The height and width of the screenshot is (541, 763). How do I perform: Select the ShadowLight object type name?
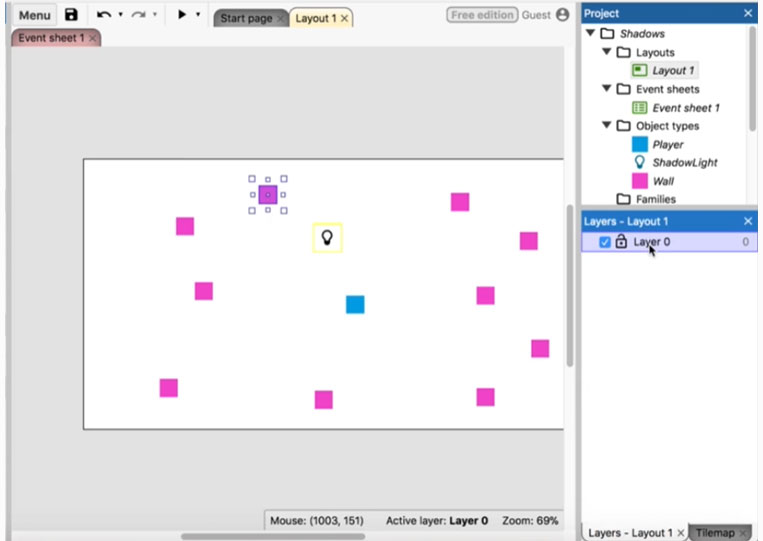point(685,162)
